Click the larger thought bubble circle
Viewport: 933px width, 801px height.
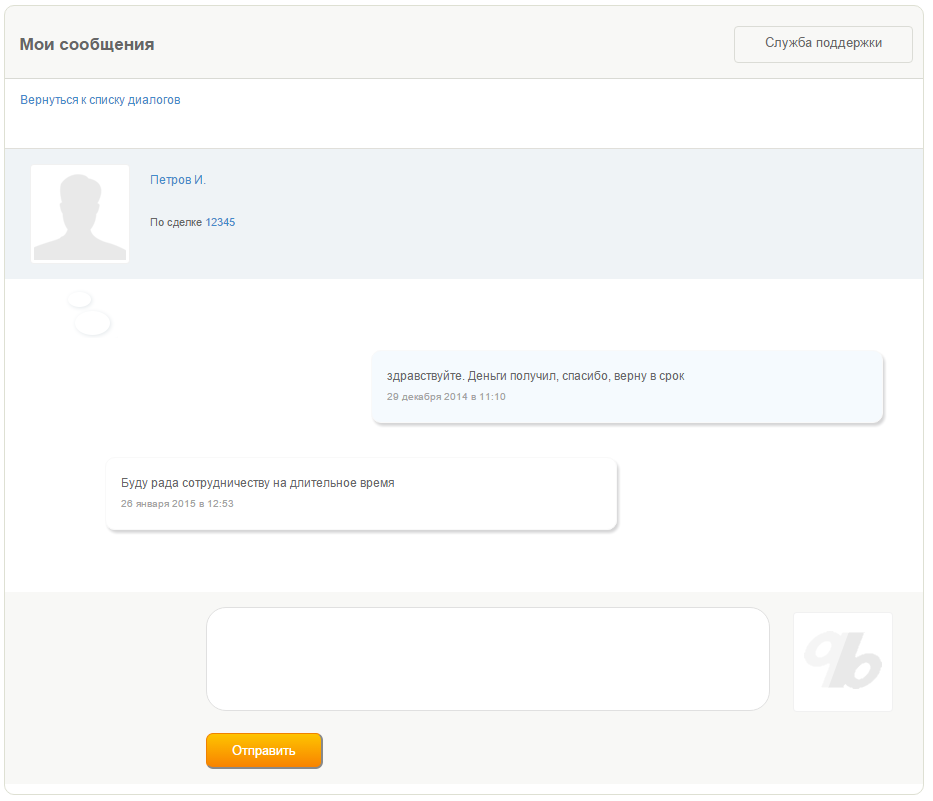pos(93,322)
